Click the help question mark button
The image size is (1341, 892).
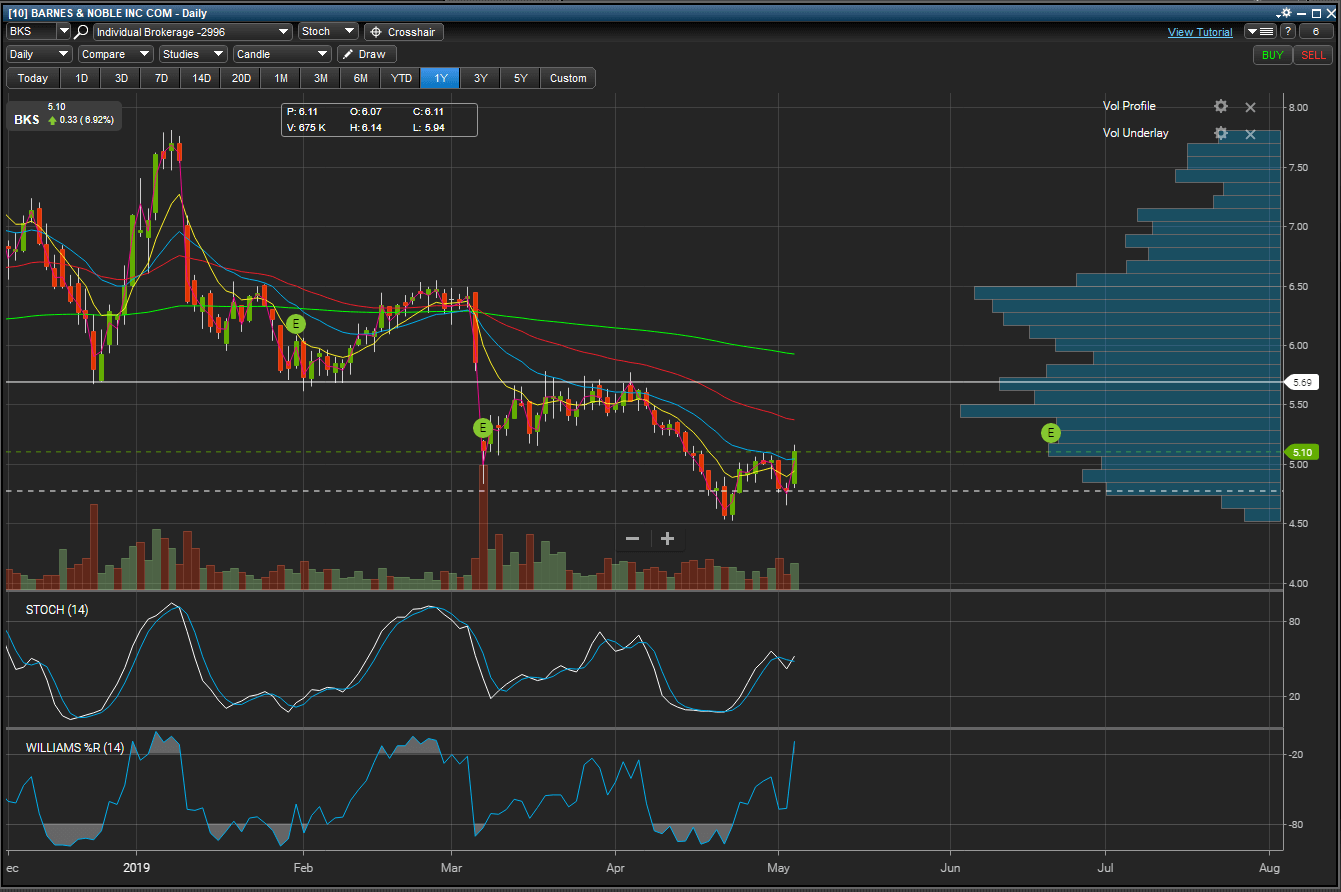point(1288,32)
